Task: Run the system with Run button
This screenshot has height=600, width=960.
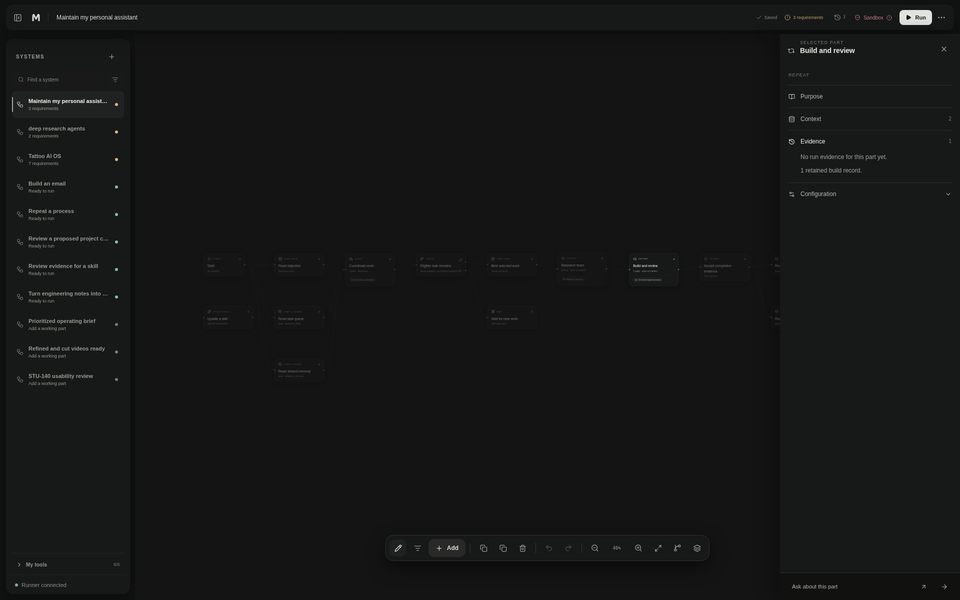Action: click(x=915, y=18)
